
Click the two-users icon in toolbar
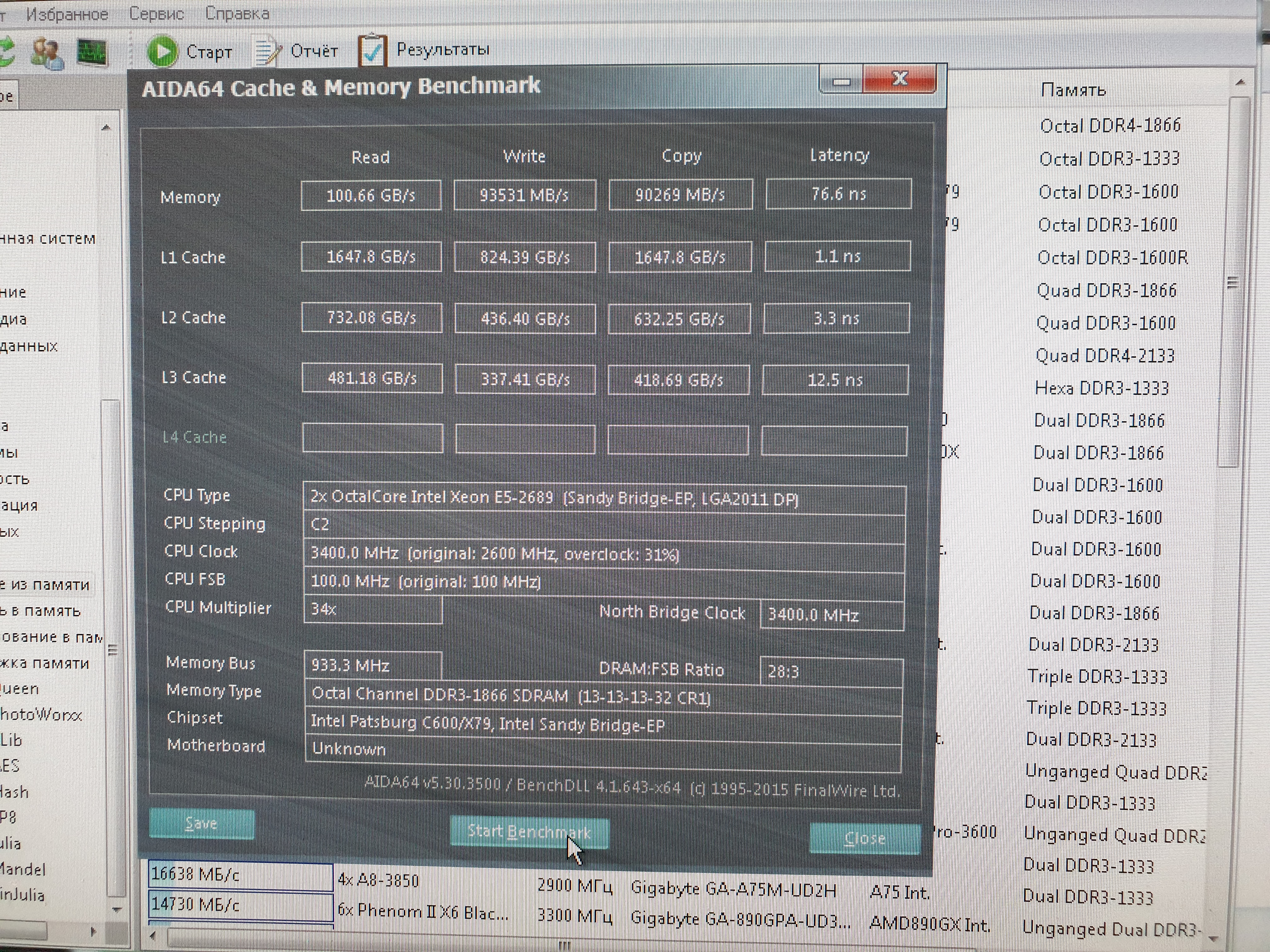(x=47, y=53)
